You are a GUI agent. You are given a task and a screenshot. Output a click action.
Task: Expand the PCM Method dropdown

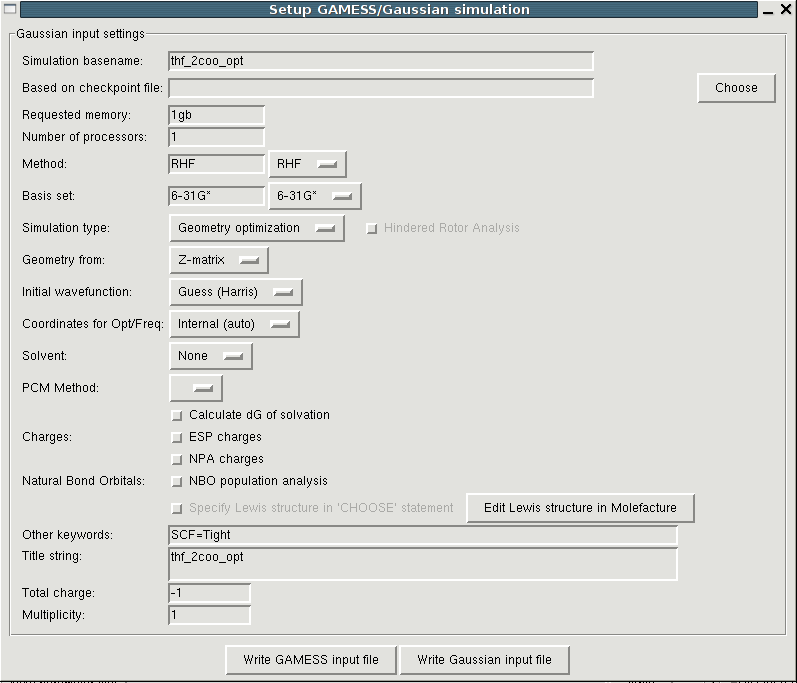pyautogui.click(x=196, y=388)
